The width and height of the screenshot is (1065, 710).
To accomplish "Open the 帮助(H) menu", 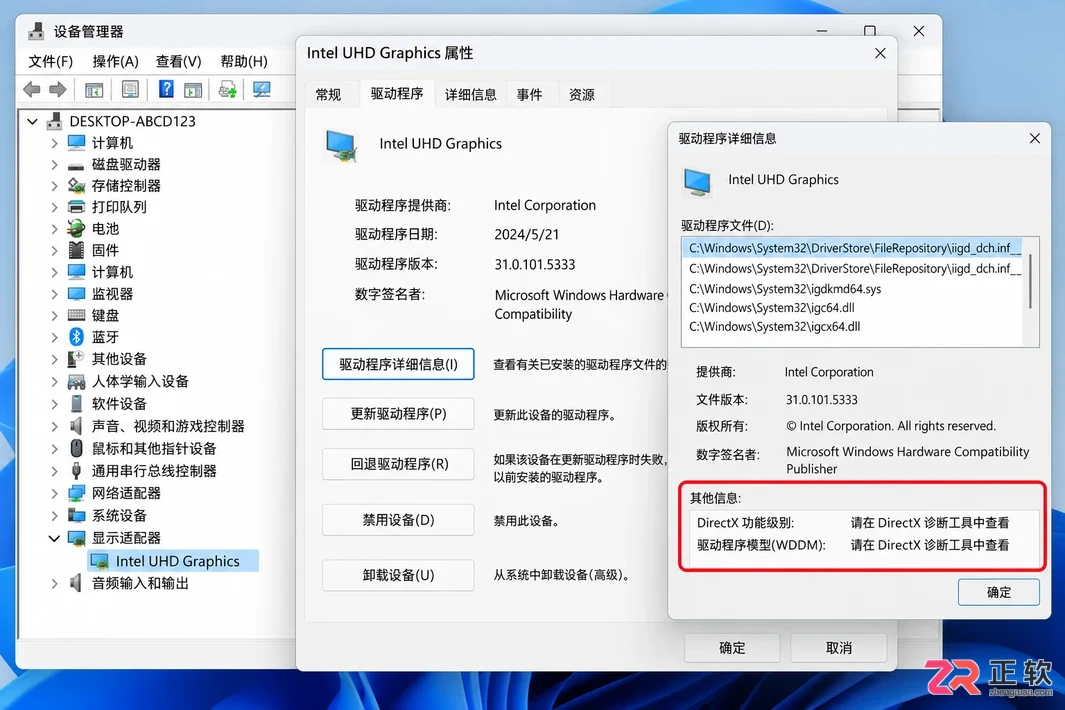I will 244,61.
